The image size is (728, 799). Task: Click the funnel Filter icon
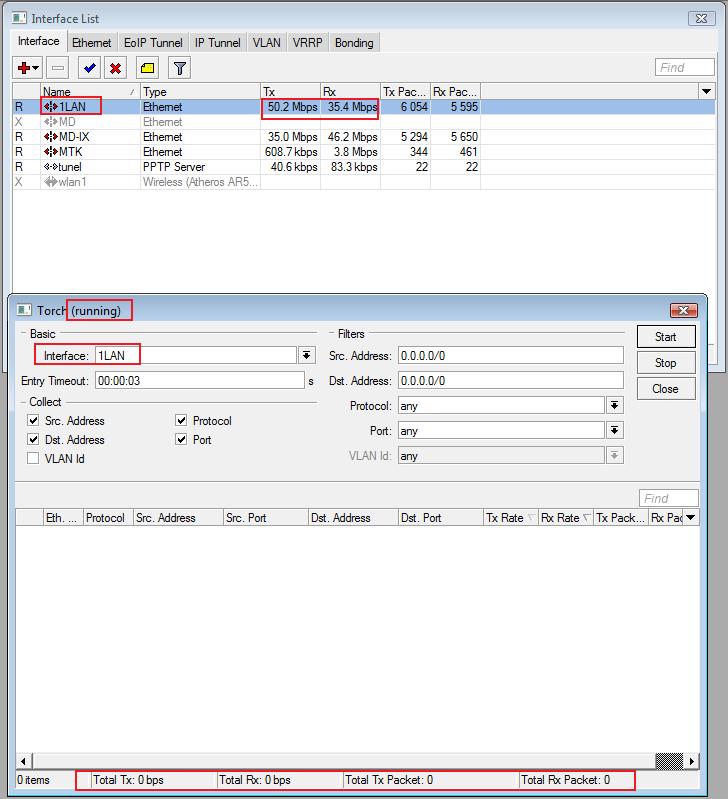pos(179,68)
